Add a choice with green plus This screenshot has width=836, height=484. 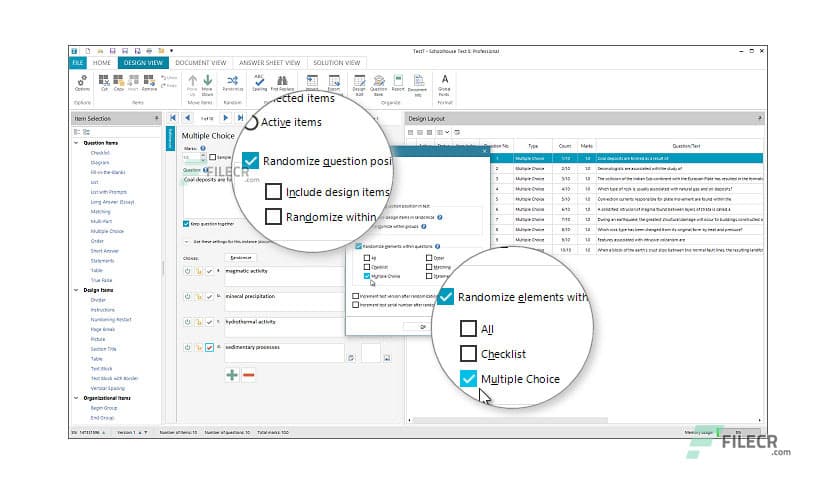[232, 375]
